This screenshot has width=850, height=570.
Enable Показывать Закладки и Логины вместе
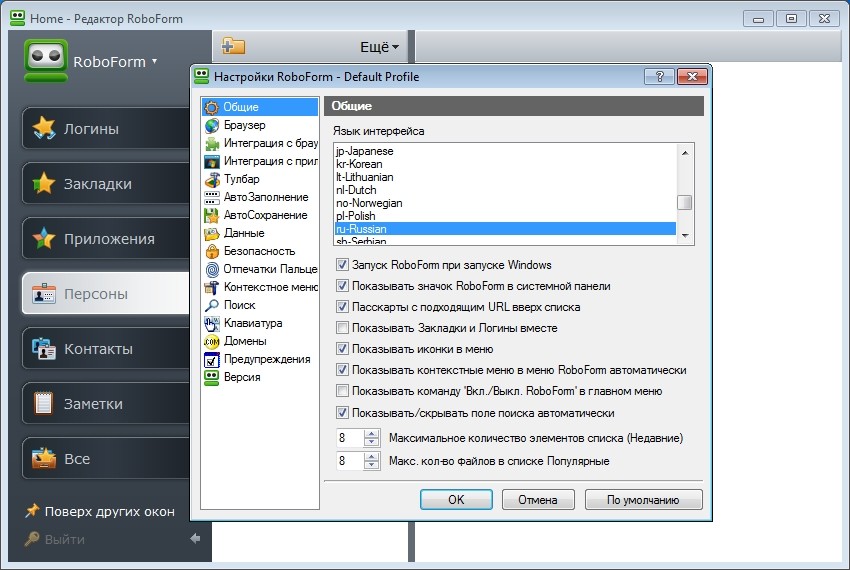pos(342,328)
